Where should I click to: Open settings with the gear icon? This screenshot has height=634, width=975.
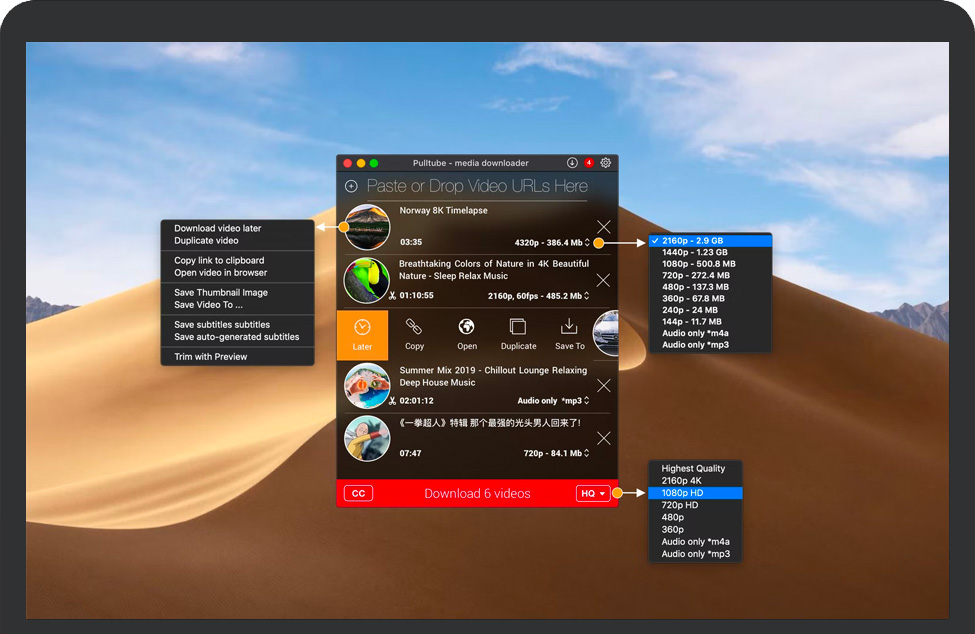point(606,163)
